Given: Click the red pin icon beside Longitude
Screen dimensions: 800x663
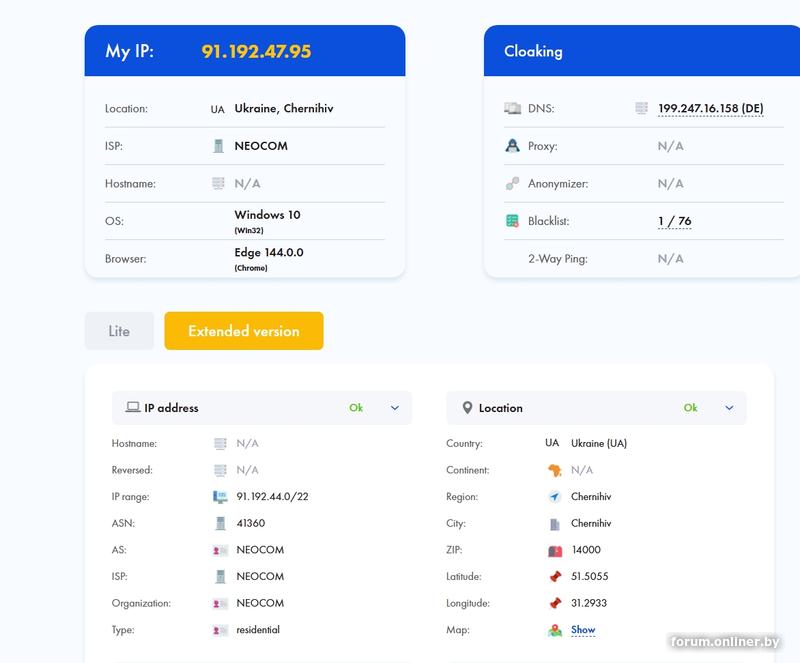Looking at the screenshot, I should [x=555, y=603].
